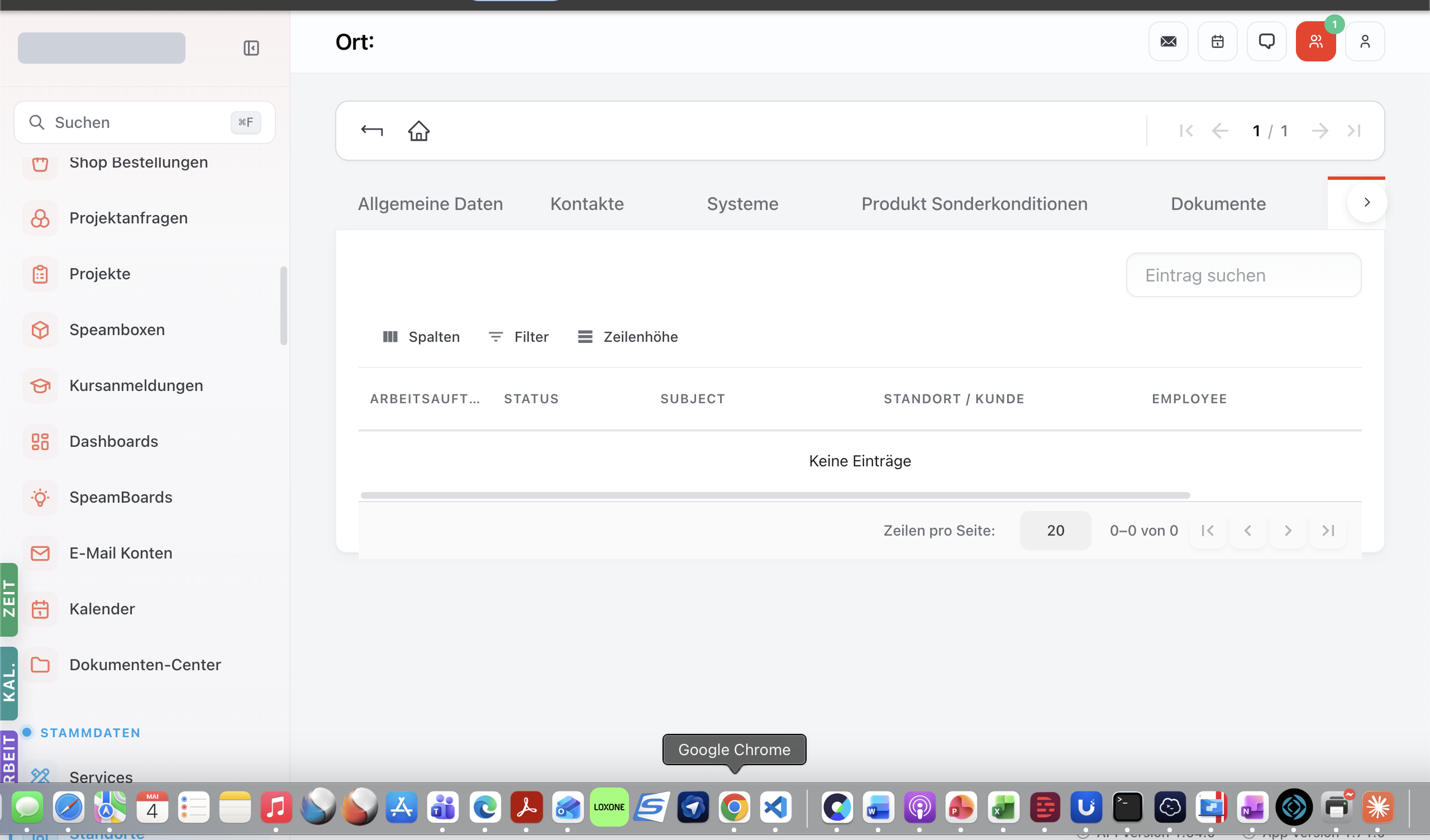Screen dimensions: 1430x840
Task: Click the Dashboards grid icon
Action: click(x=40, y=441)
